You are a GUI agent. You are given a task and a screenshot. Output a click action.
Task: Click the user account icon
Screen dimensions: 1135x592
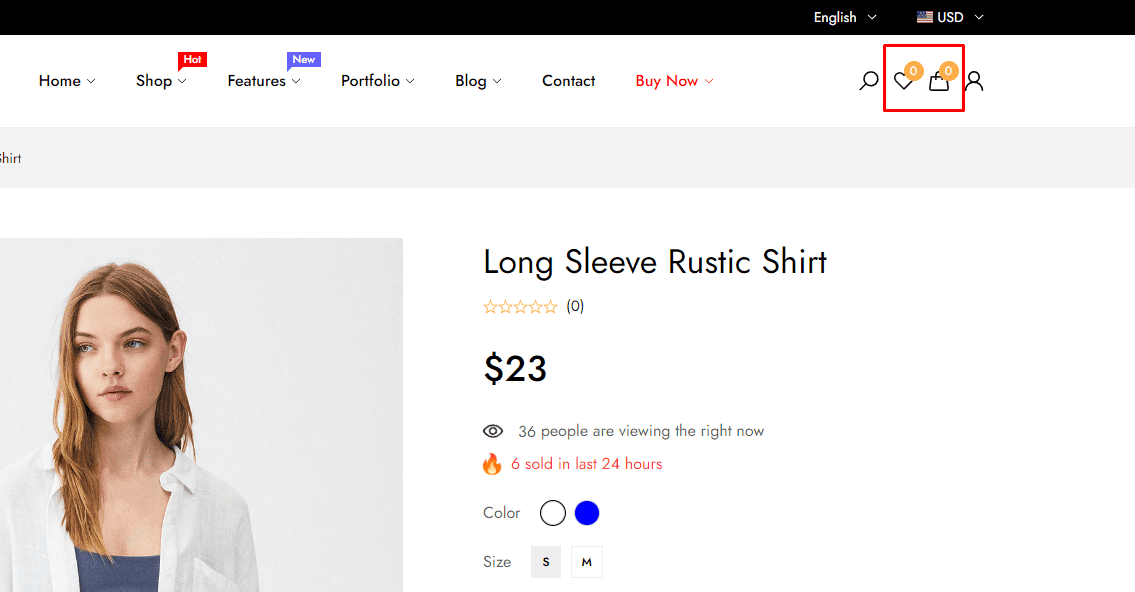(974, 81)
